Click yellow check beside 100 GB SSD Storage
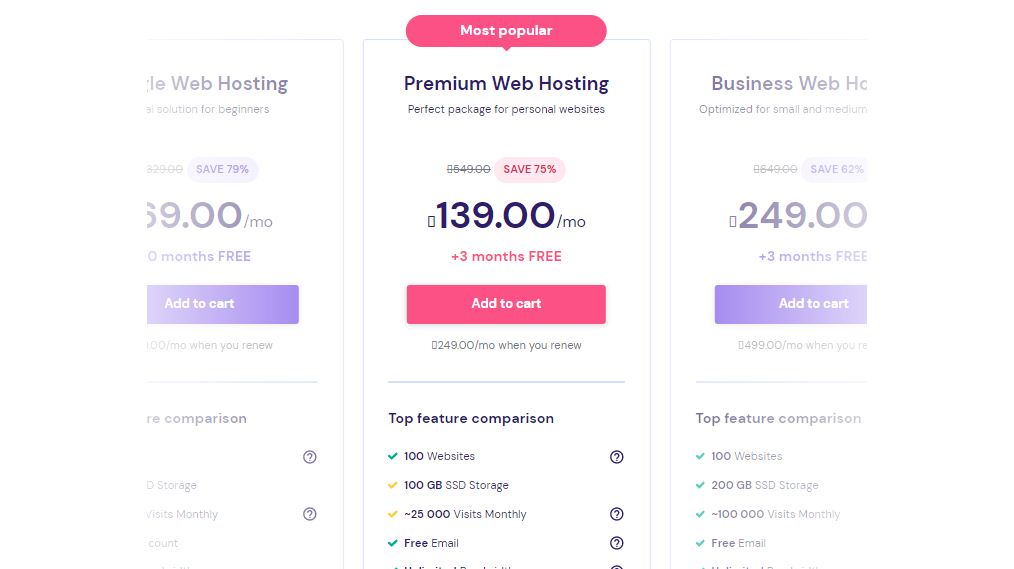The height and width of the screenshot is (569, 1014). [393, 485]
